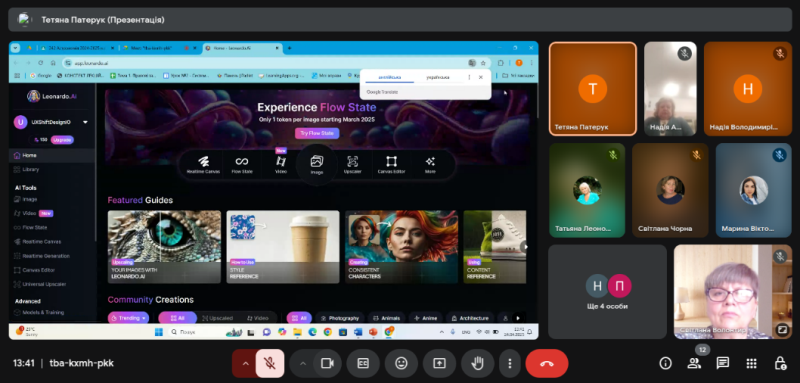Open Image generation icon in banner toolbar
Image resolution: width=800 pixels, height=383 pixels.
pyautogui.click(x=316, y=165)
